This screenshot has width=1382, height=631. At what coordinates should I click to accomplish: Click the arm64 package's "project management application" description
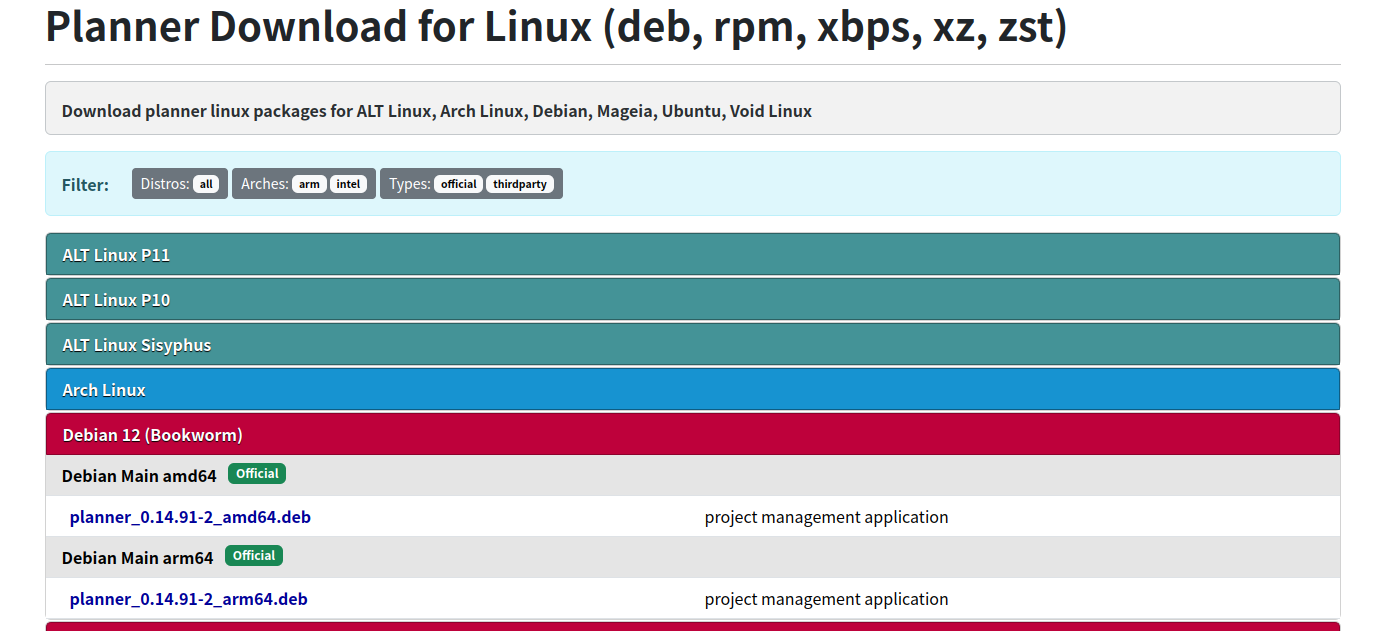click(827, 599)
